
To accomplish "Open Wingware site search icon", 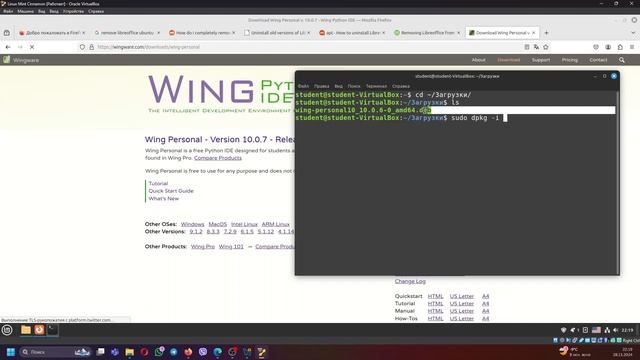I will (x=622, y=60).
